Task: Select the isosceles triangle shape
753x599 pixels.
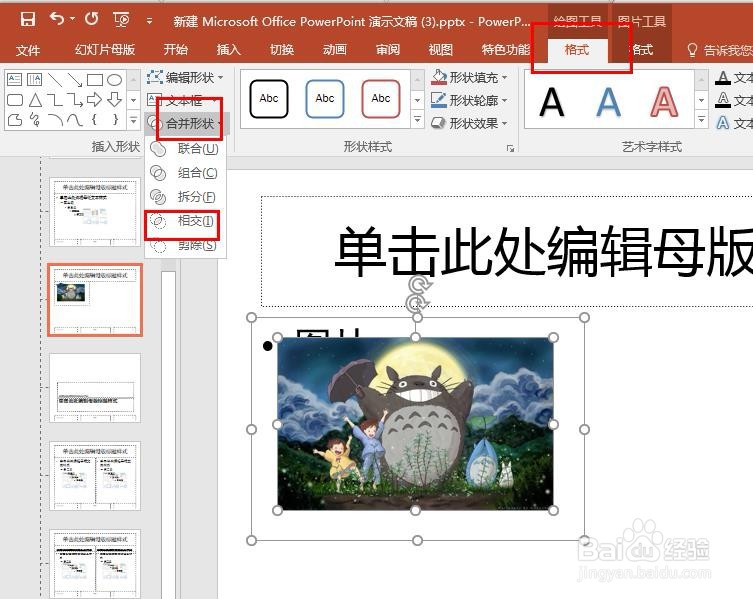Action: pos(35,100)
